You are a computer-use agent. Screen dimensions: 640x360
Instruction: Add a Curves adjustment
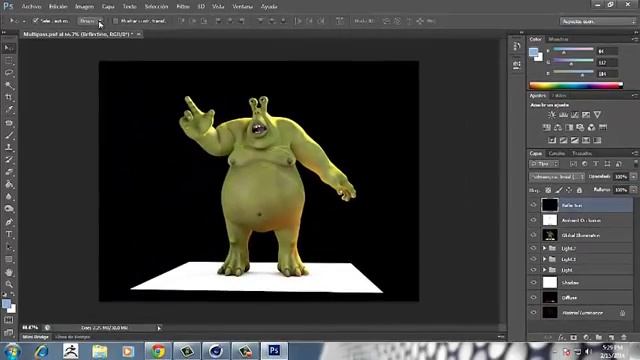pos(575,115)
